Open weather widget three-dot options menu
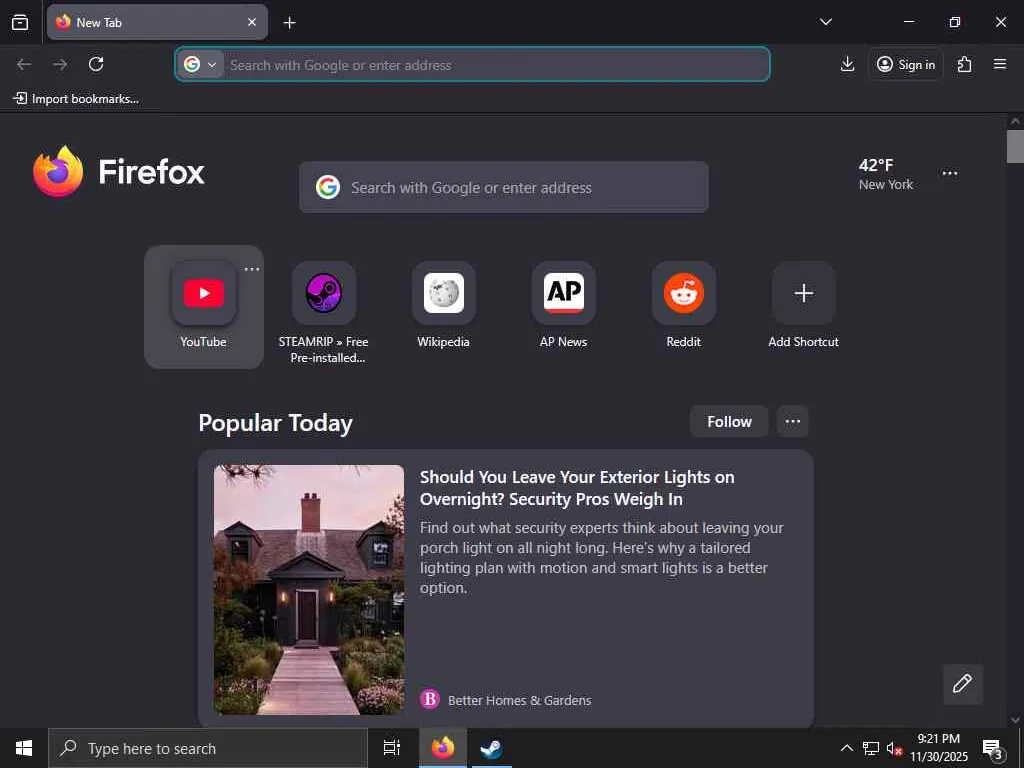1024x768 pixels. click(x=950, y=173)
